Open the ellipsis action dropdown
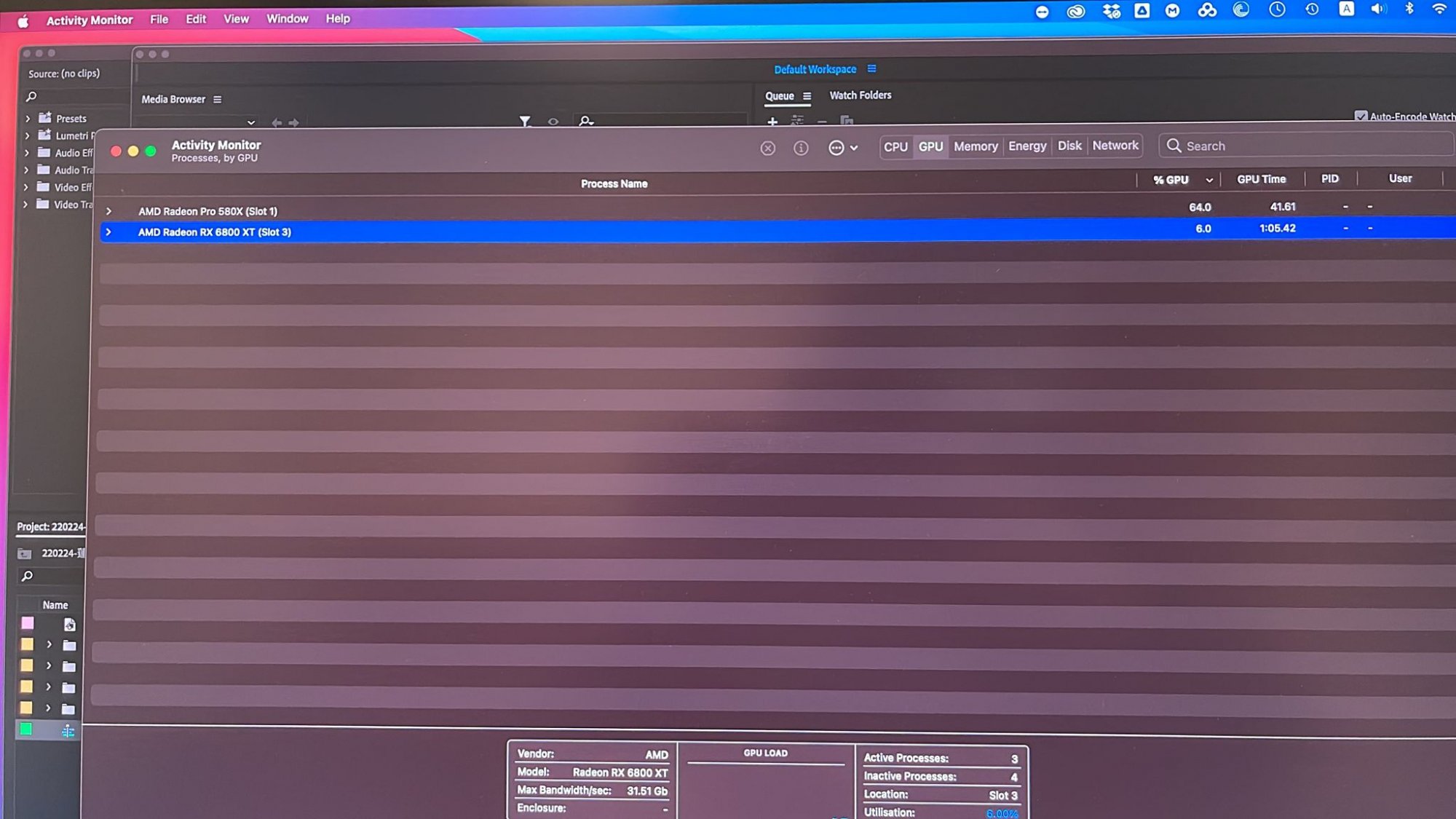 (x=842, y=149)
